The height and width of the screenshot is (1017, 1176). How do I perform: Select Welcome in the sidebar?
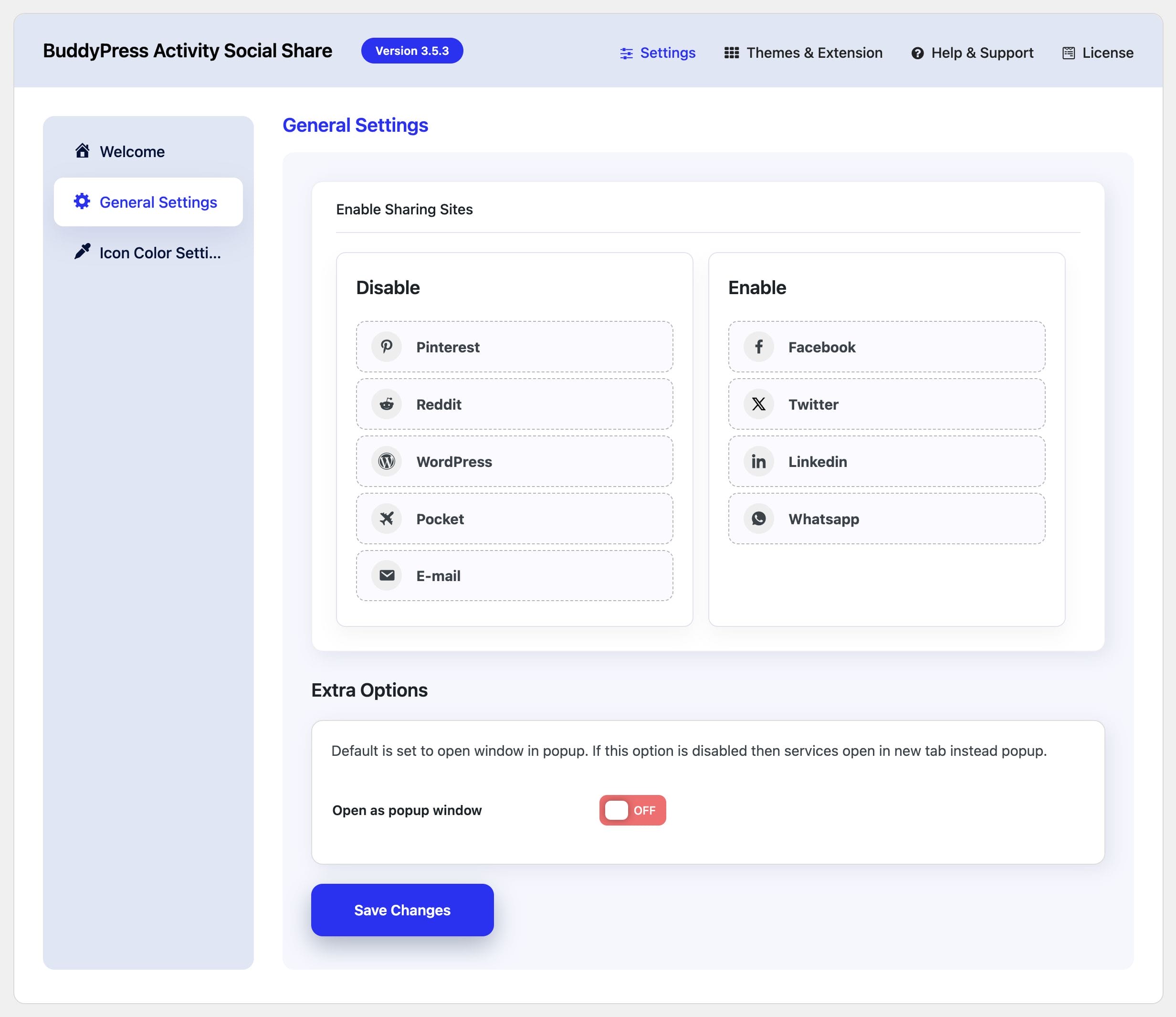click(132, 152)
